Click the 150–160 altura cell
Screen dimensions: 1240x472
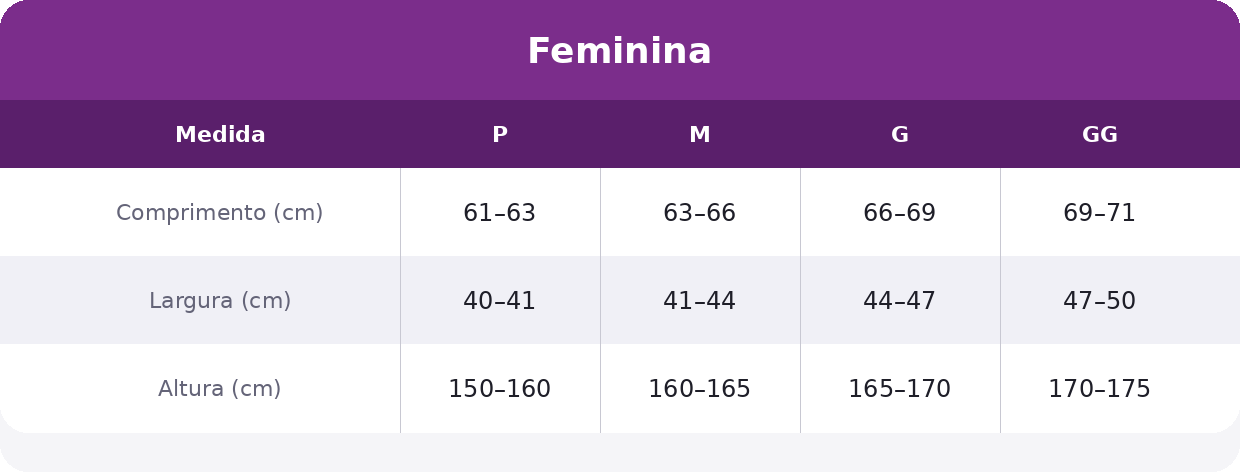(500, 389)
